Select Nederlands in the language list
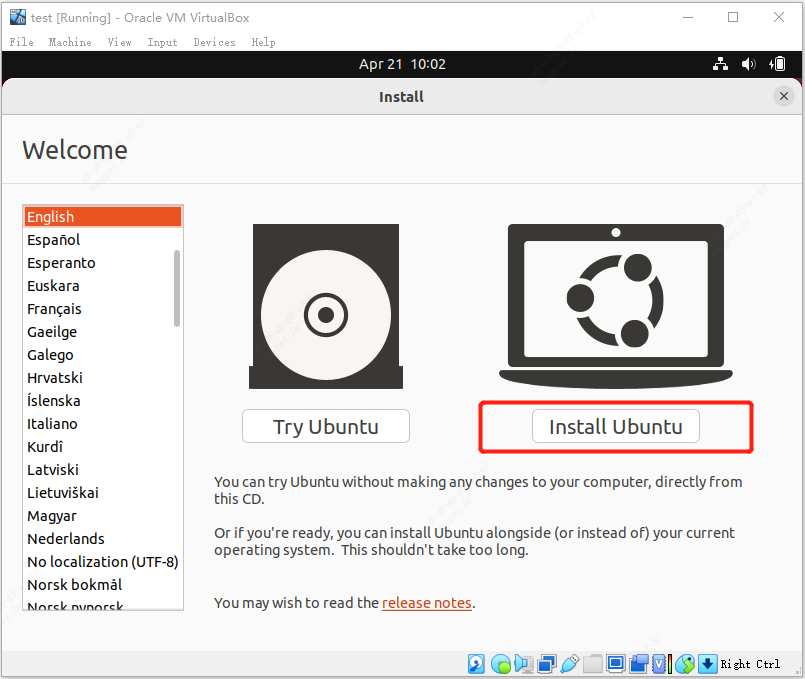Viewport: 805px width, 679px height. pos(103,539)
